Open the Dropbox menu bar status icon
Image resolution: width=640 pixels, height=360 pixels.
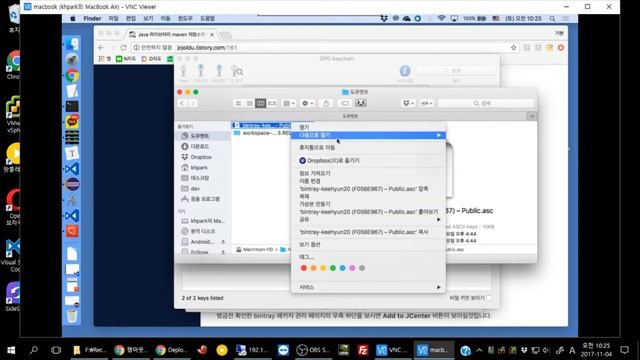384,18
